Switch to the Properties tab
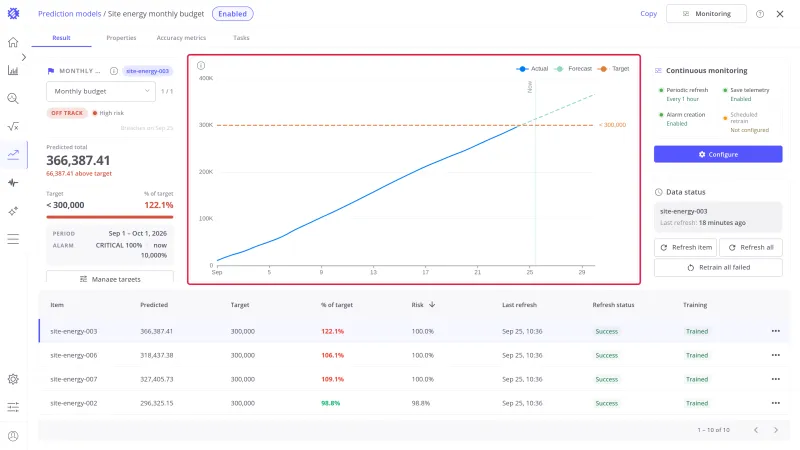800x450 pixels. coord(121,38)
